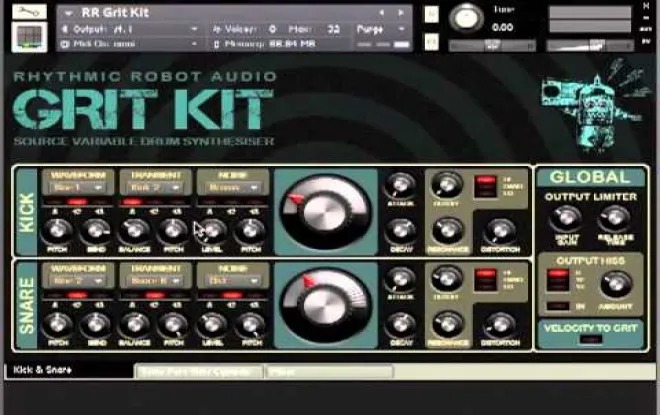Viewport: 660px width, 415px height.
Task: Toggle the Velocity to Grit switch
Action: [x=591, y=339]
